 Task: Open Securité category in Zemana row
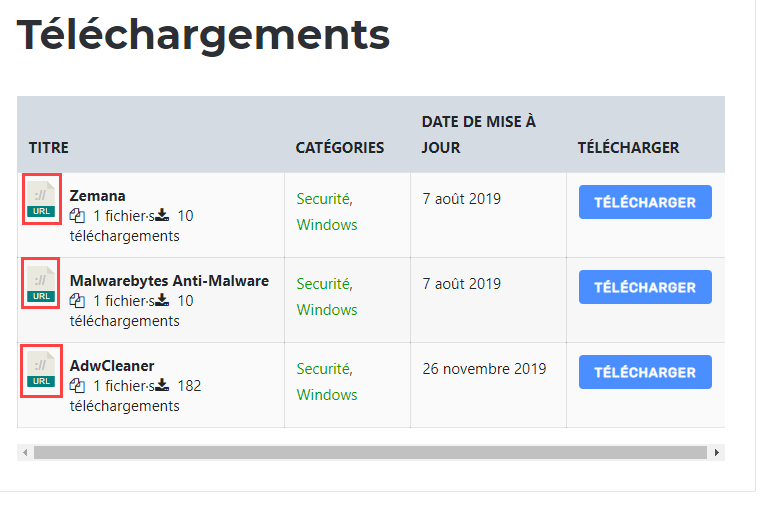click(323, 199)
